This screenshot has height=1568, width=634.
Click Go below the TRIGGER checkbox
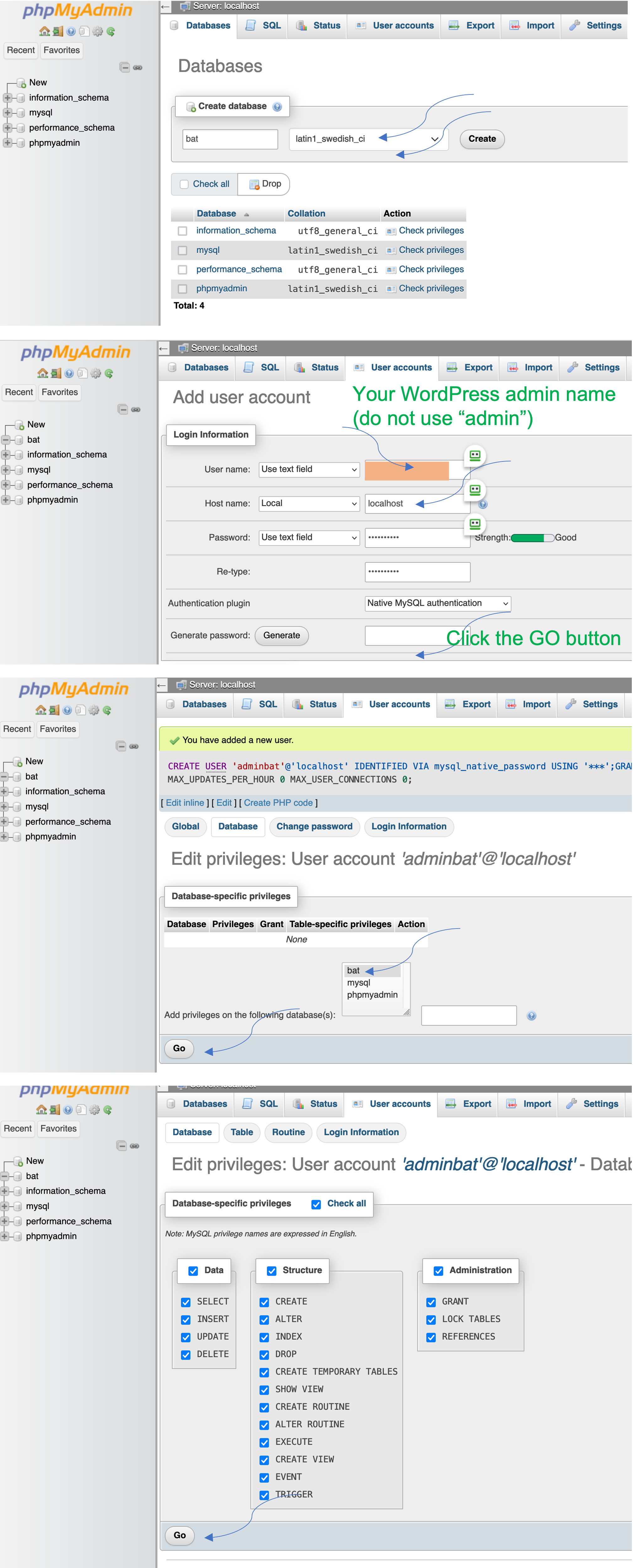(180, 1536)
